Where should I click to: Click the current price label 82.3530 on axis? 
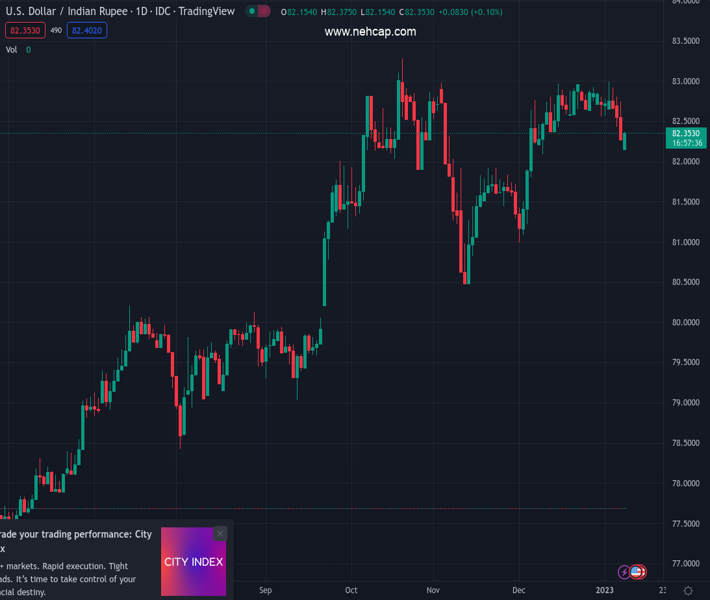point(686,133)
